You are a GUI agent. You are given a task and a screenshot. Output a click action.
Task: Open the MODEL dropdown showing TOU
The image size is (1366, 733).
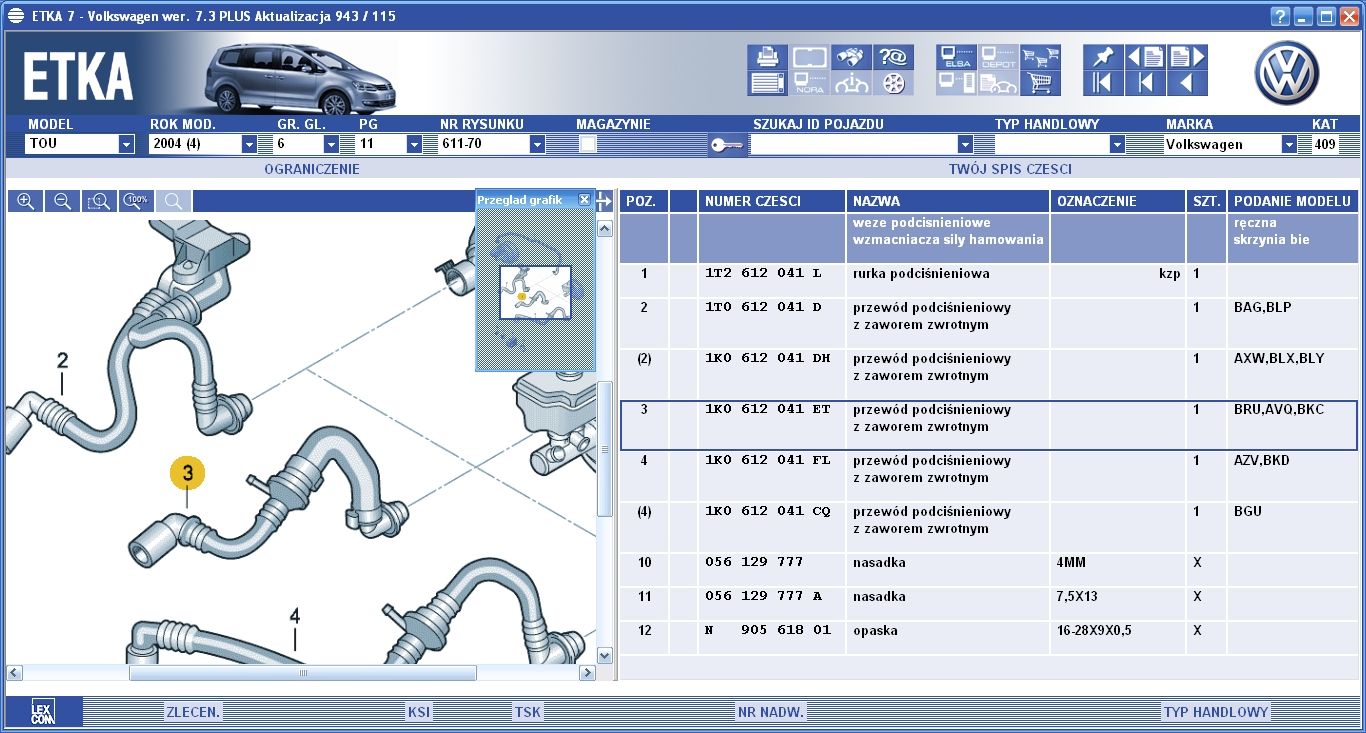pyautogui.click(x=126, y=144)
